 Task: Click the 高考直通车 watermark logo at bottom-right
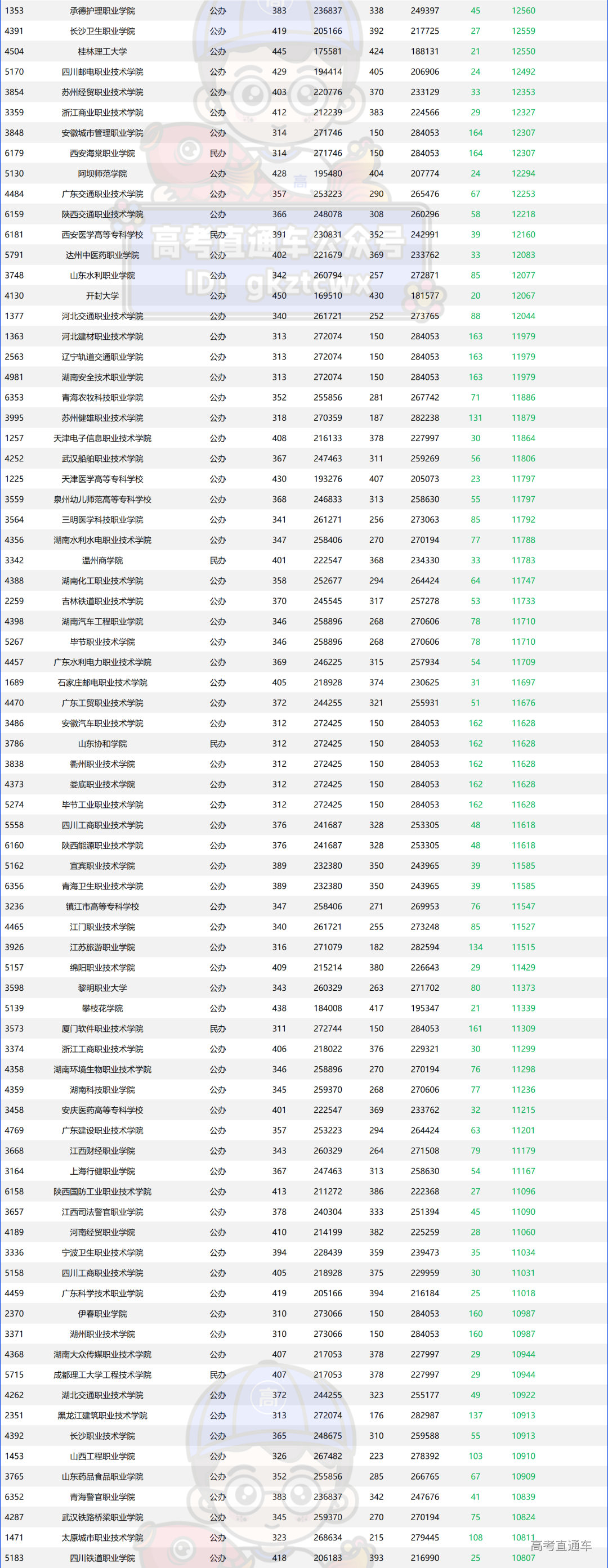point(561,1545)
